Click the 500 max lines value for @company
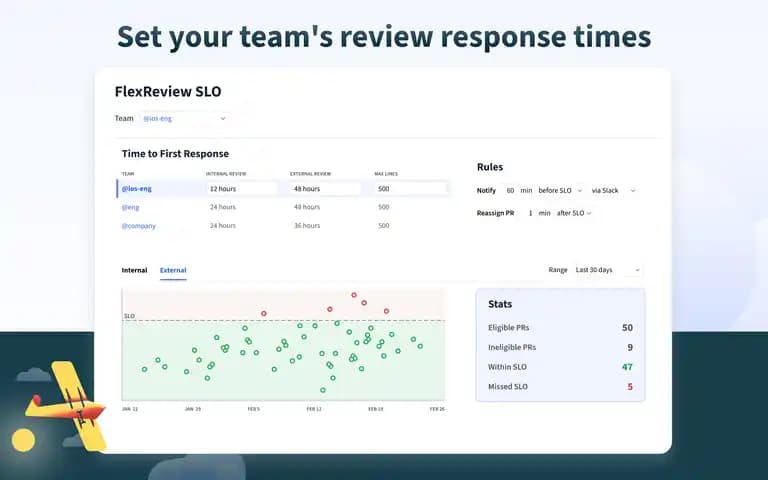The height and width of the screenshot is (480, 768). point(384,226)
